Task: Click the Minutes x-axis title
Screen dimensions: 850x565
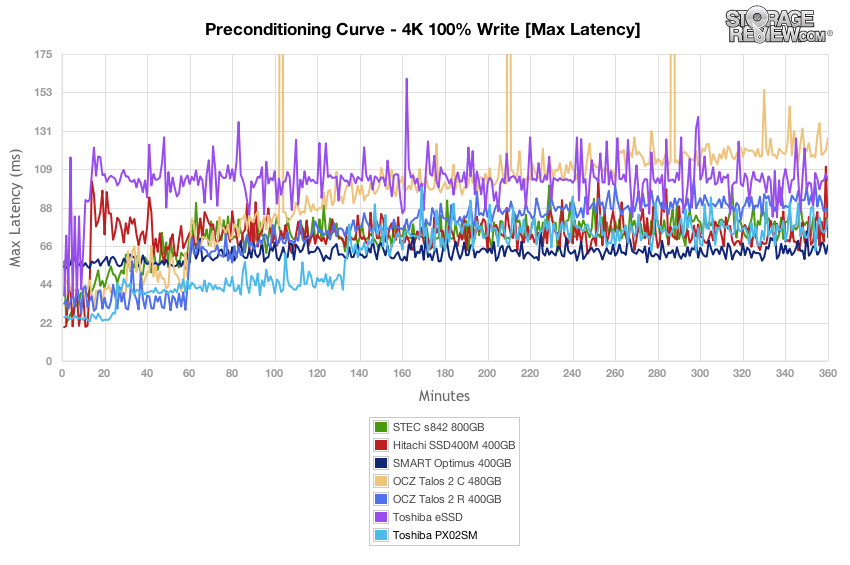Action: pos(444,396)
